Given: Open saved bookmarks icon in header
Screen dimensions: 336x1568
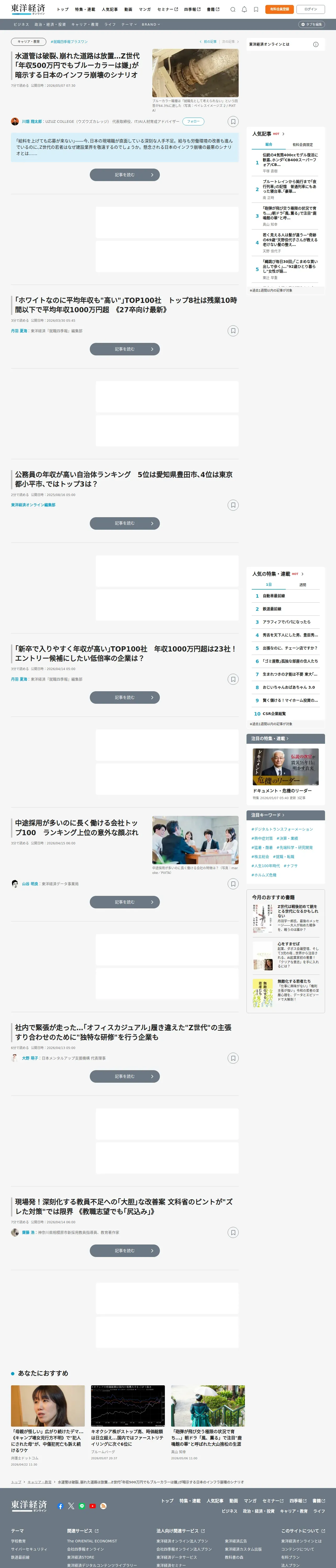Looking at the screenshot, I should [x=256, y=9].
